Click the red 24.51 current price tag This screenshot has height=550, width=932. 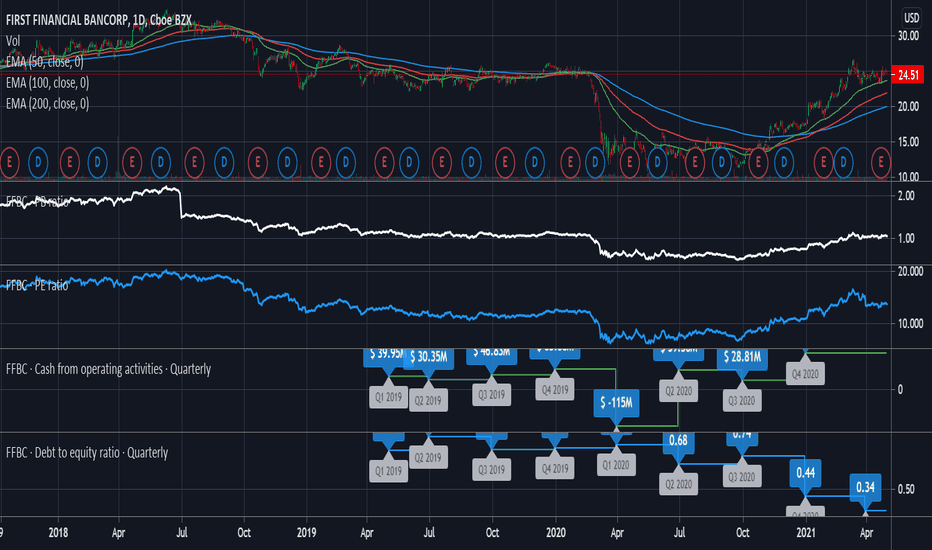pos(908,75)
